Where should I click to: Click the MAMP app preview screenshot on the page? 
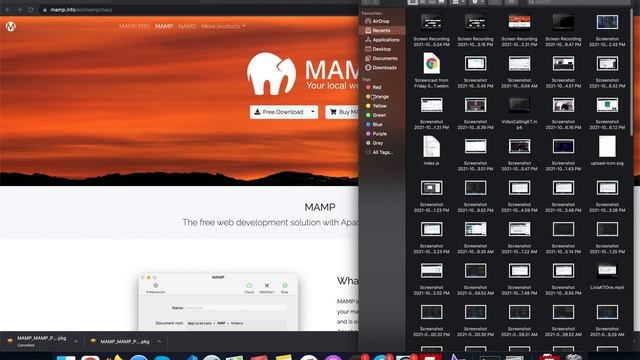click(218, 302)
